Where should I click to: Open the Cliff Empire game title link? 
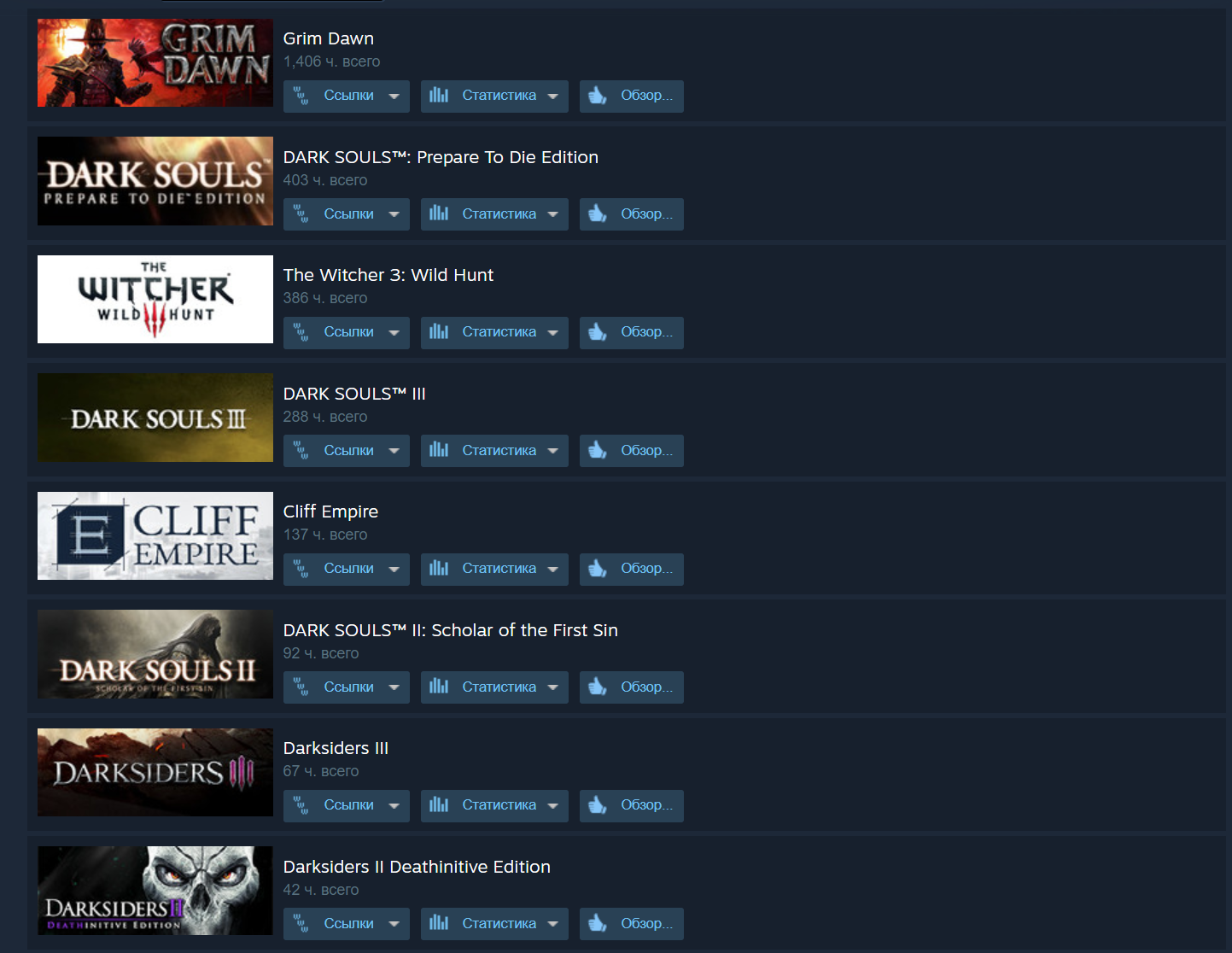(330, 512)
